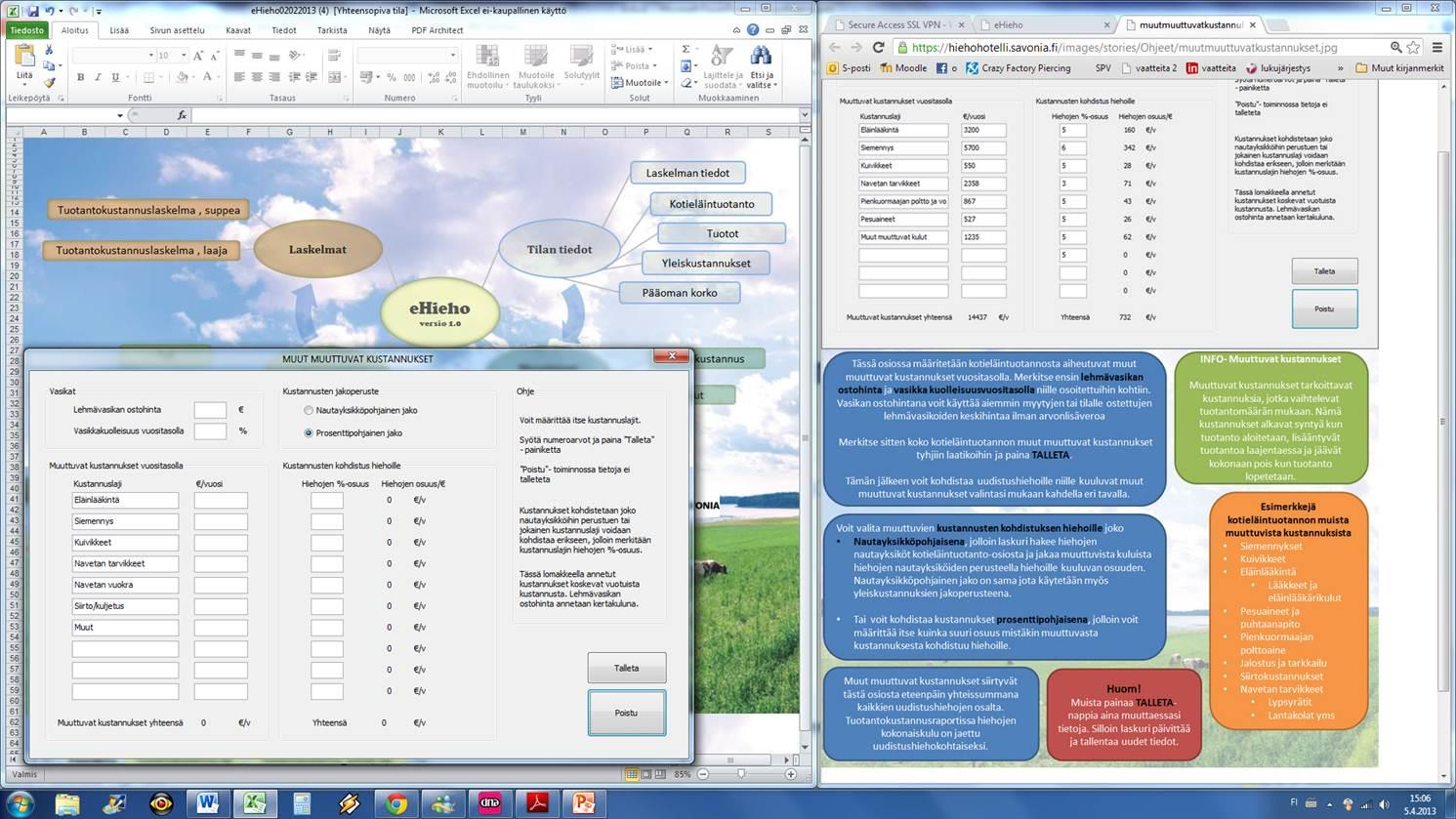Open the Moodle bookmark in Chrome
1456x819 pixels.
[x=903, y=68]
